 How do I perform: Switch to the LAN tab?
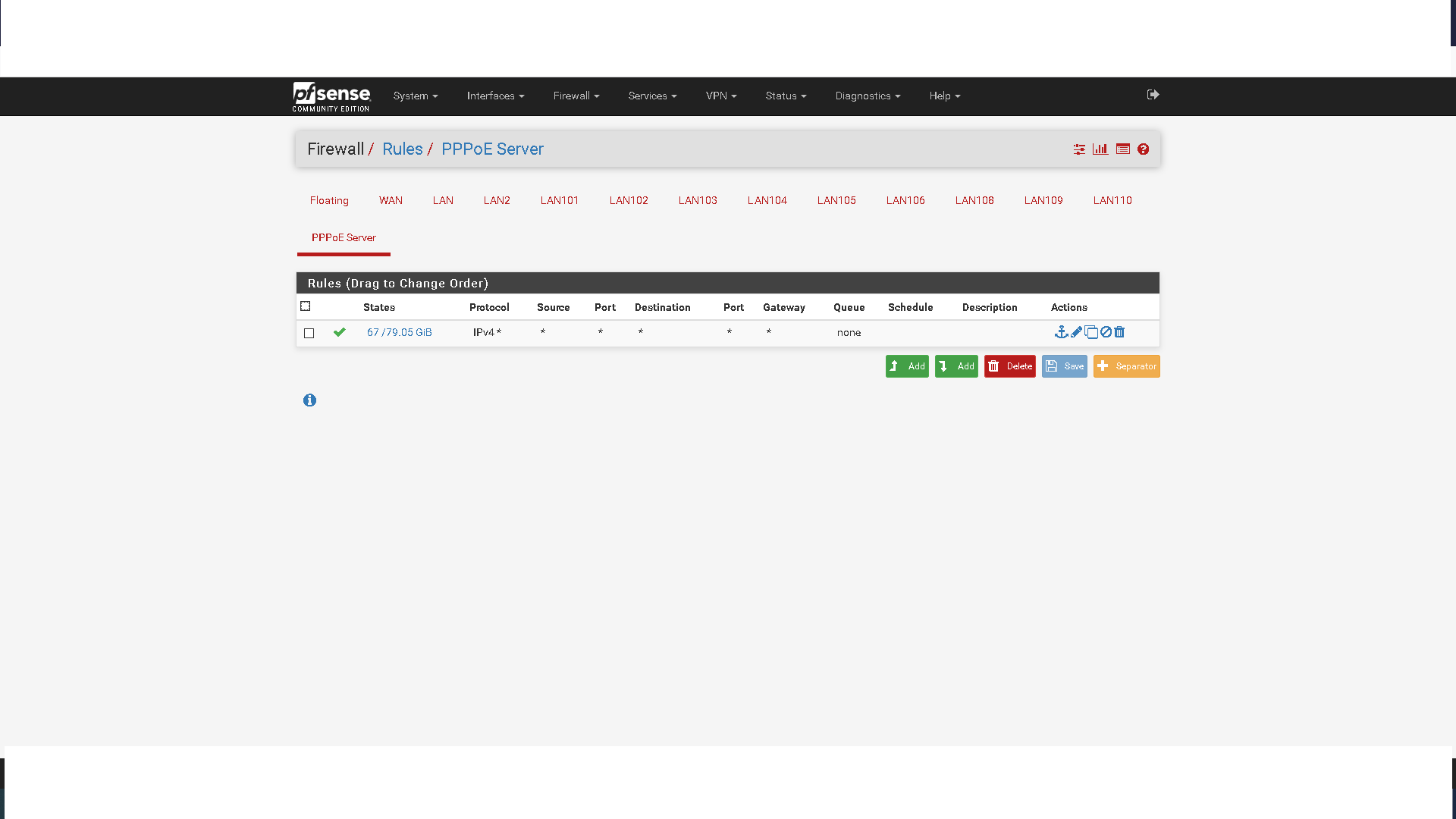[x=443, y=200]
